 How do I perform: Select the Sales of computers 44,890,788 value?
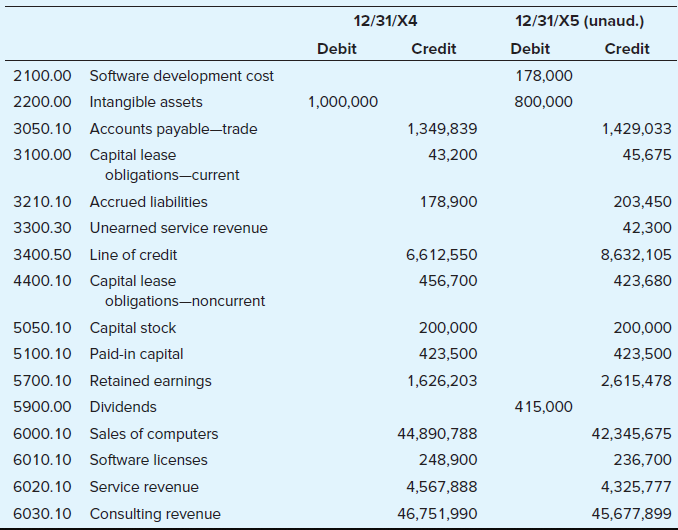pos(437,434)
